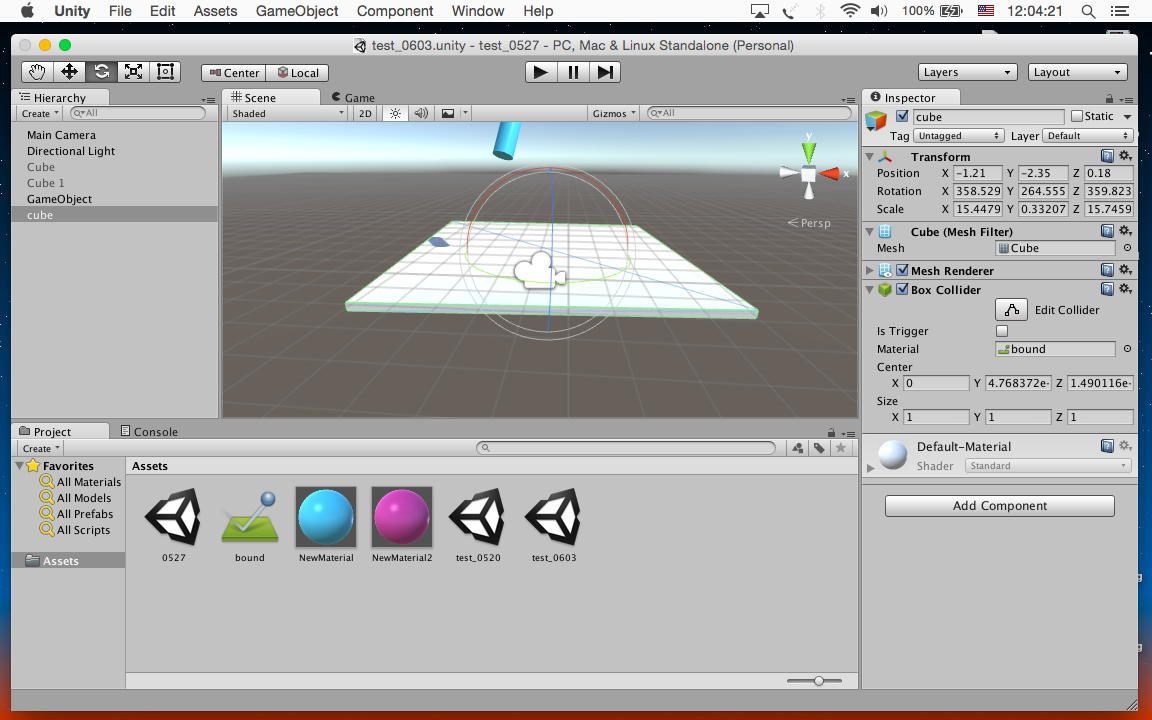1152x720 pixels.
Task: Open Box Collider help reference icon
Action: (x=1107, y=289)
